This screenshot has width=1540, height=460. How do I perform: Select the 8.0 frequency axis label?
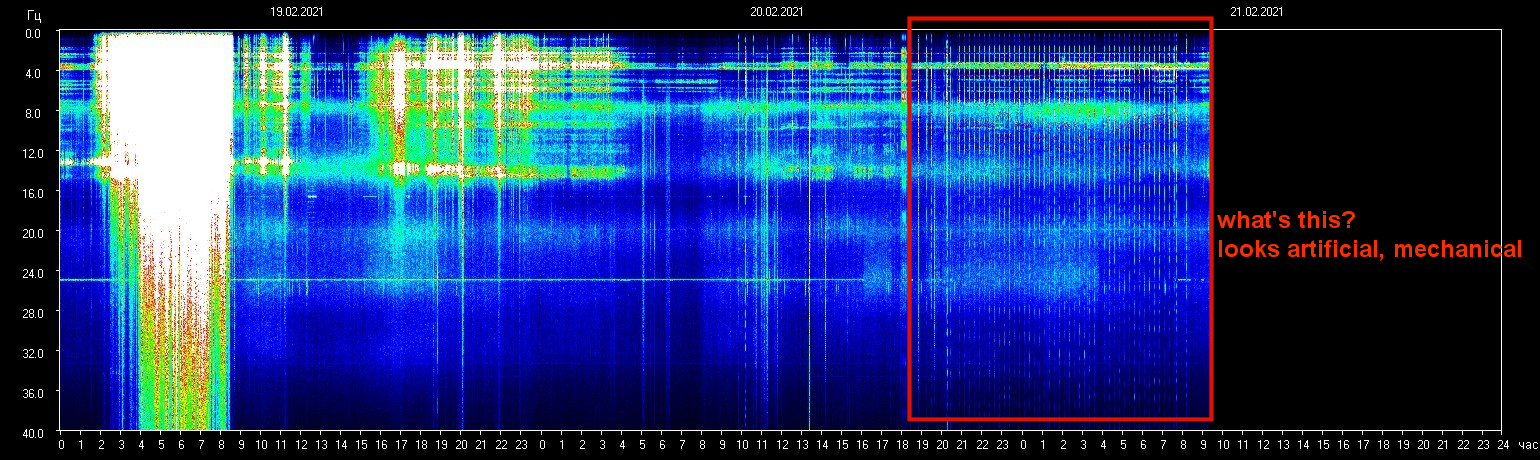click(x=34, y=113)
